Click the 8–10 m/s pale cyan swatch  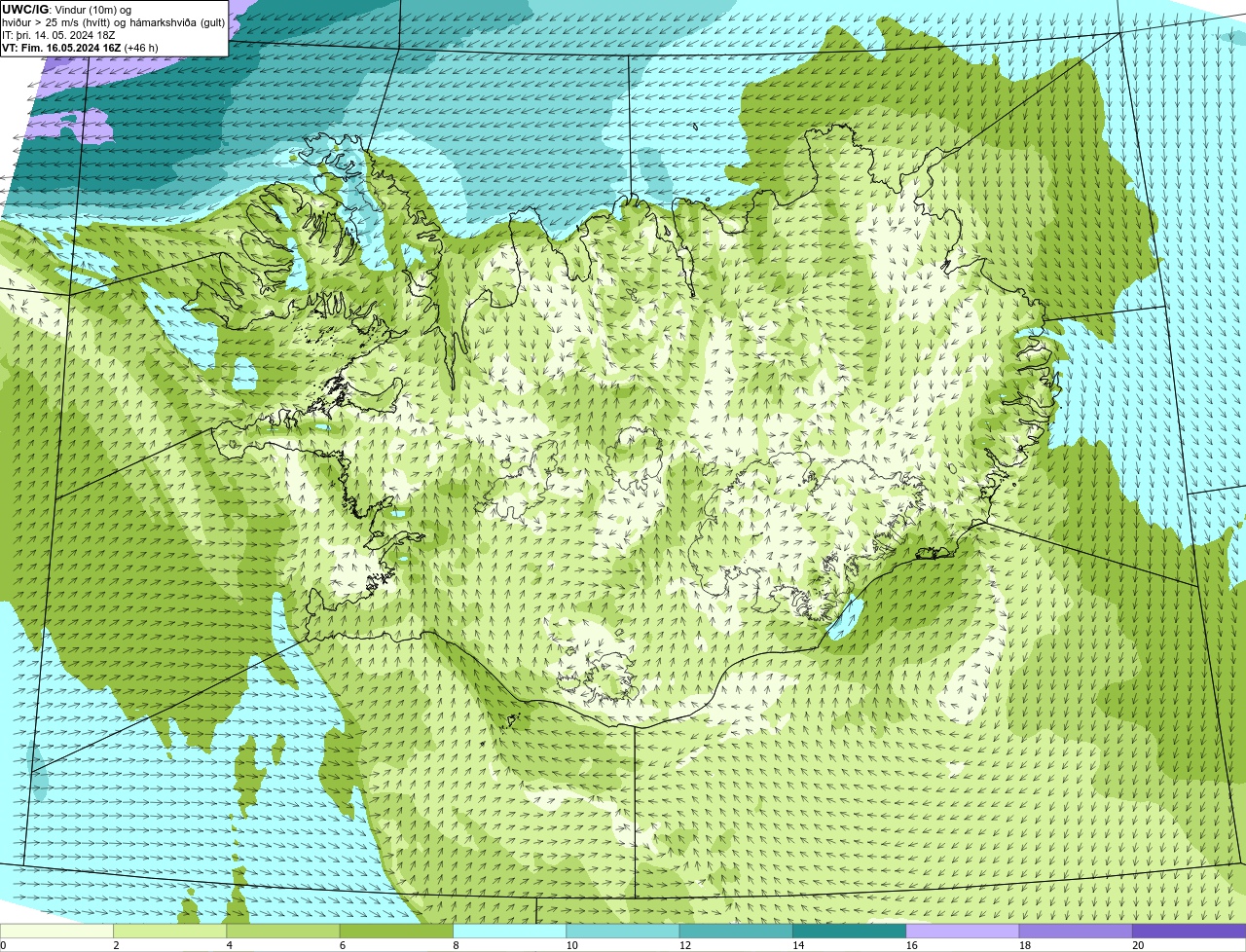point(510,931)
